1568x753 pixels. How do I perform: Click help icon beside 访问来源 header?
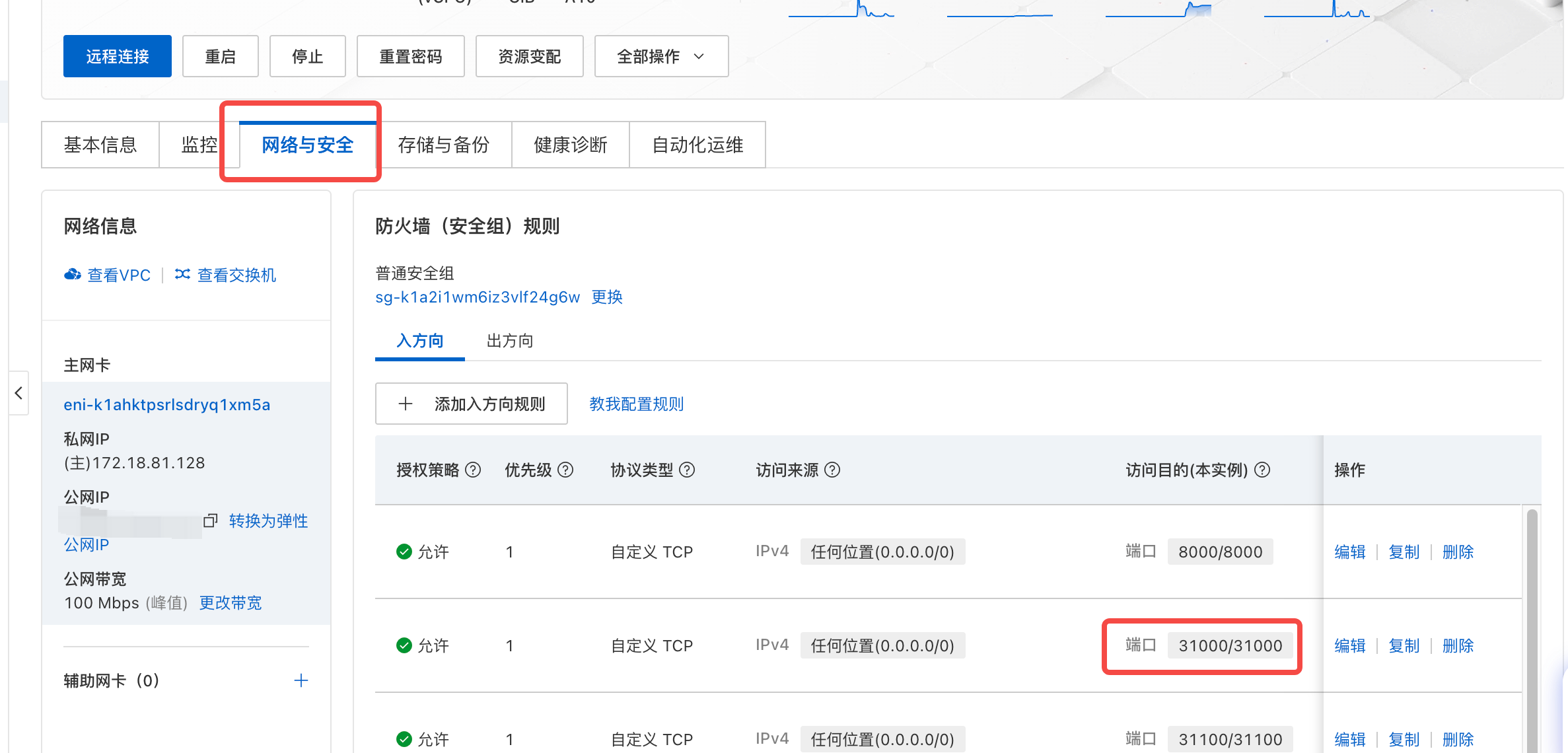tap(832, 470)
